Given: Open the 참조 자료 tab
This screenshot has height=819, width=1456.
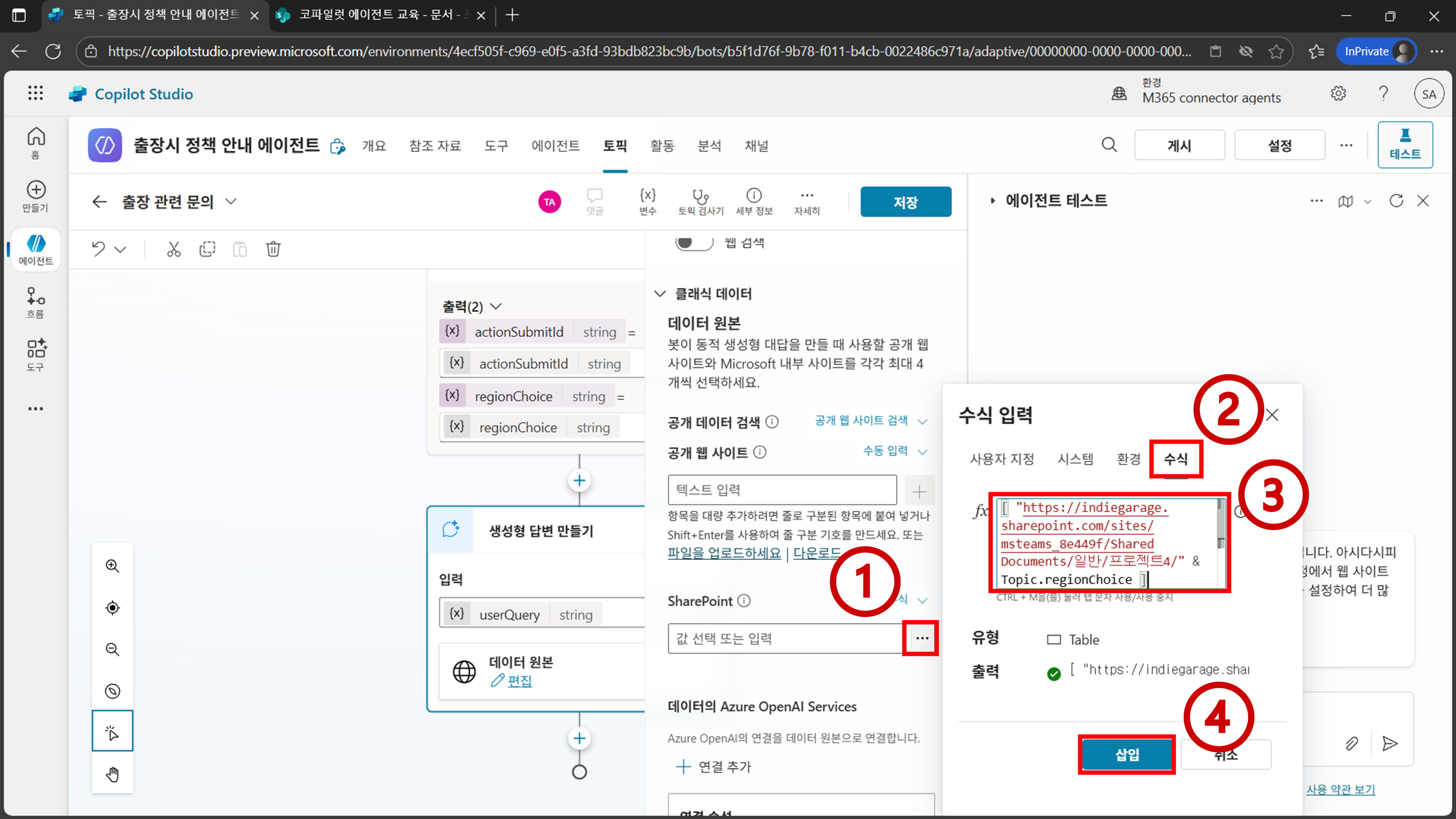Looking at the screenshot, I should coord(435,146).
